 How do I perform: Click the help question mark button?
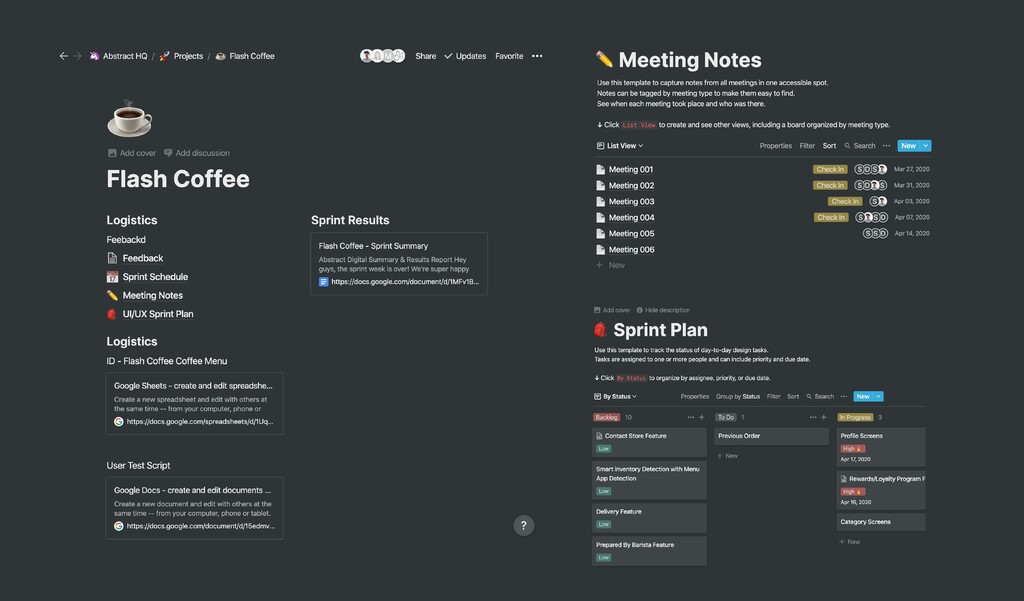524,525
